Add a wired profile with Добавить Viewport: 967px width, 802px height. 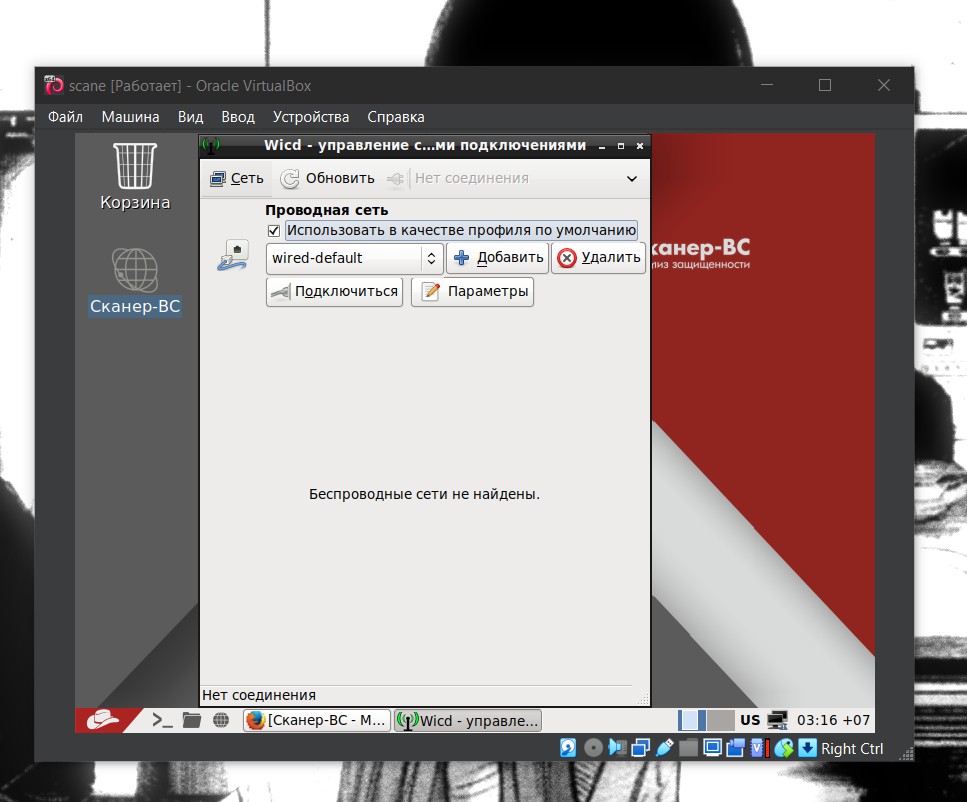coord(498,258)
